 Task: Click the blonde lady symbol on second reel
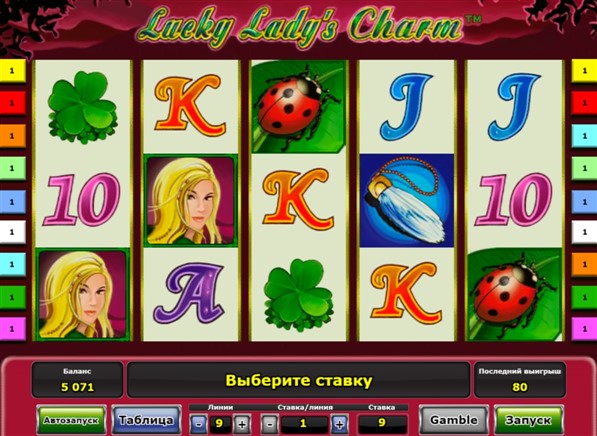click(x=191, y=201)
